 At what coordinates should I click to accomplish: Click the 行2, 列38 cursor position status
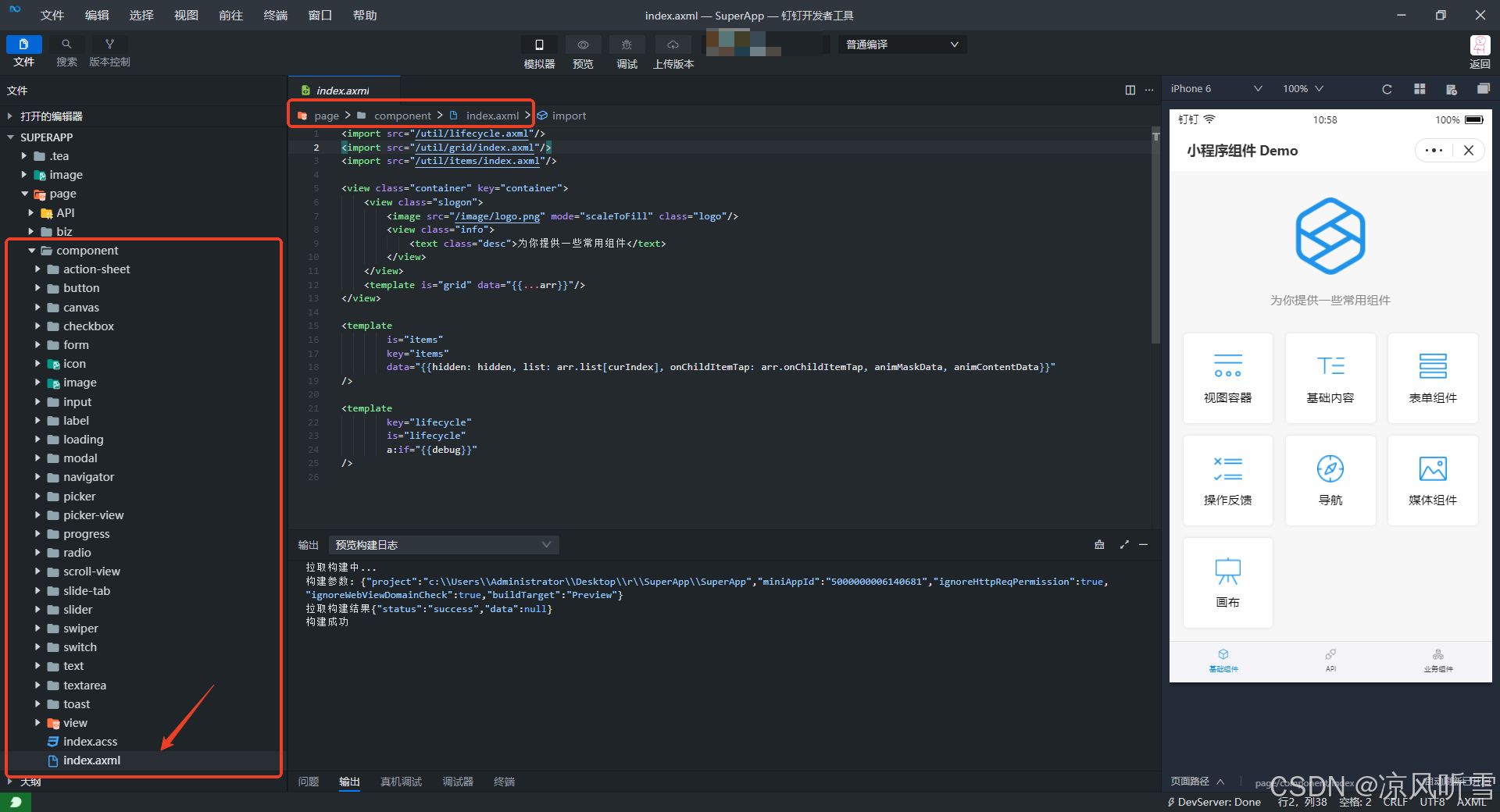pos(1302,802)
